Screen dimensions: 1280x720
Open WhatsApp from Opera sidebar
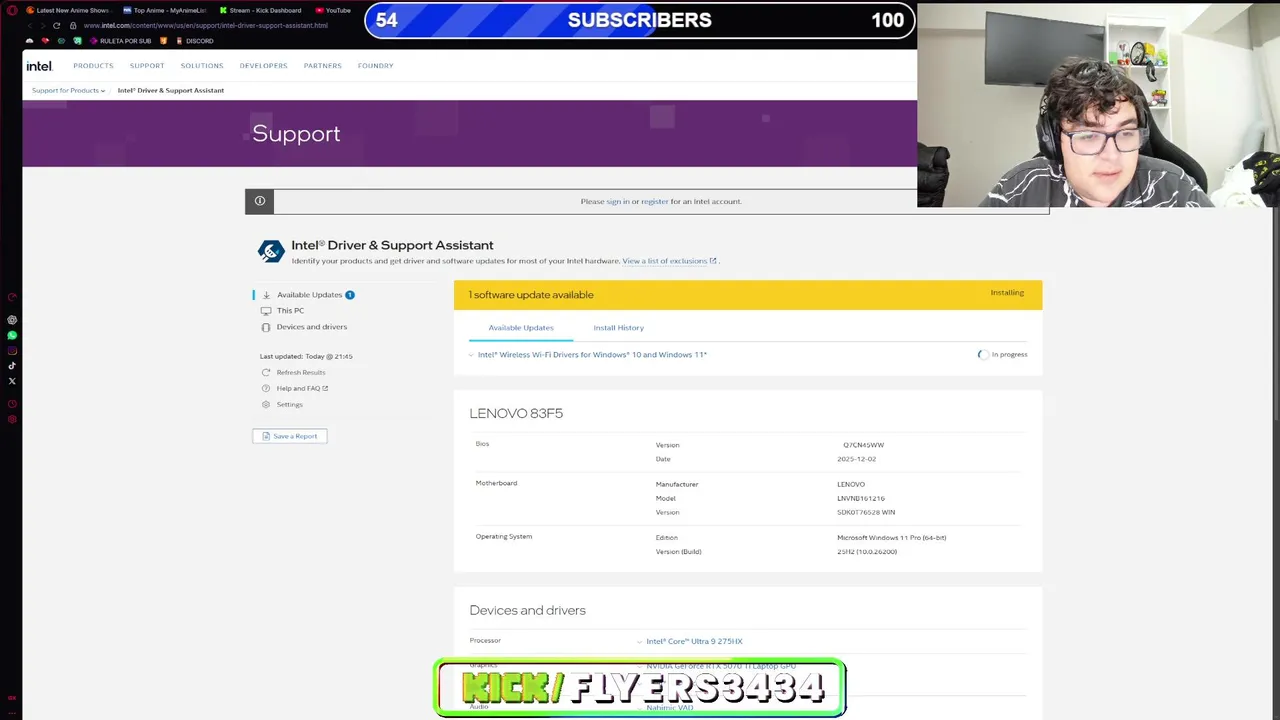click(x=12, y=335)
